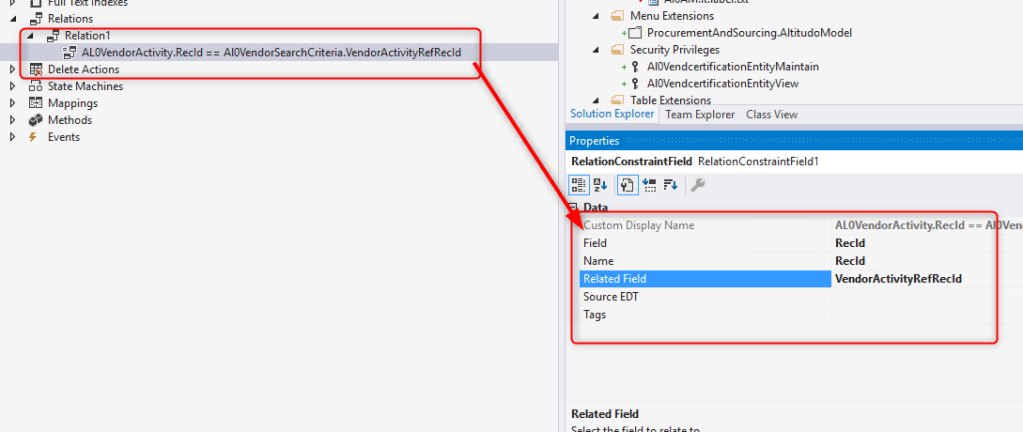This screenshot has width=1023, height=432.
Task: Open the Class View tab
Action: point(771,115)
